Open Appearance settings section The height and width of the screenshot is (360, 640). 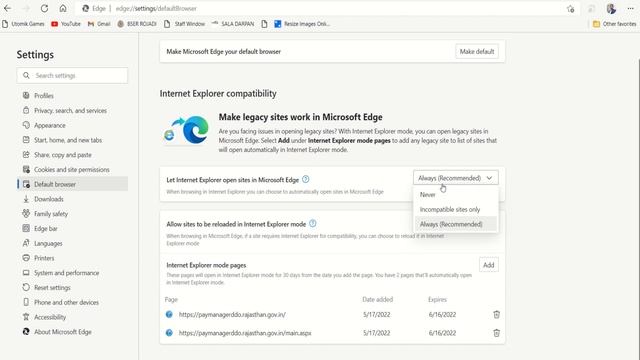point(72,125)
